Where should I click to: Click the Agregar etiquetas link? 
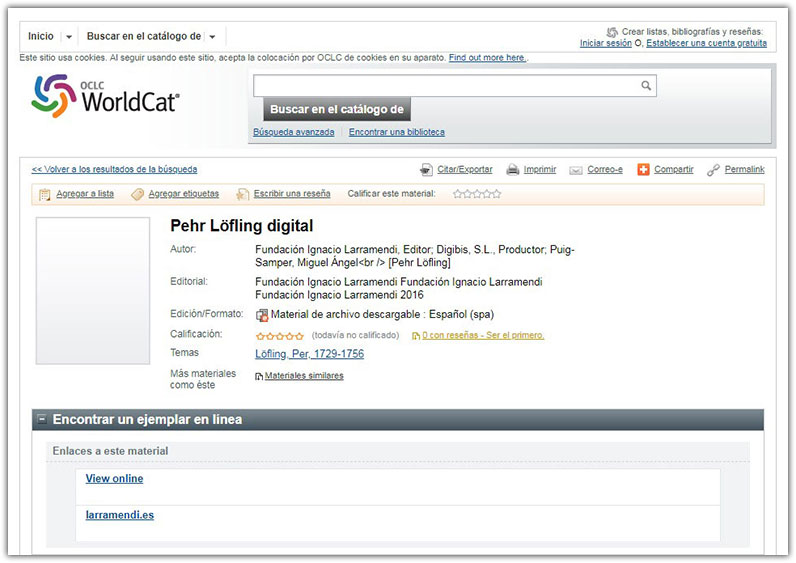[x=183, y=193]
